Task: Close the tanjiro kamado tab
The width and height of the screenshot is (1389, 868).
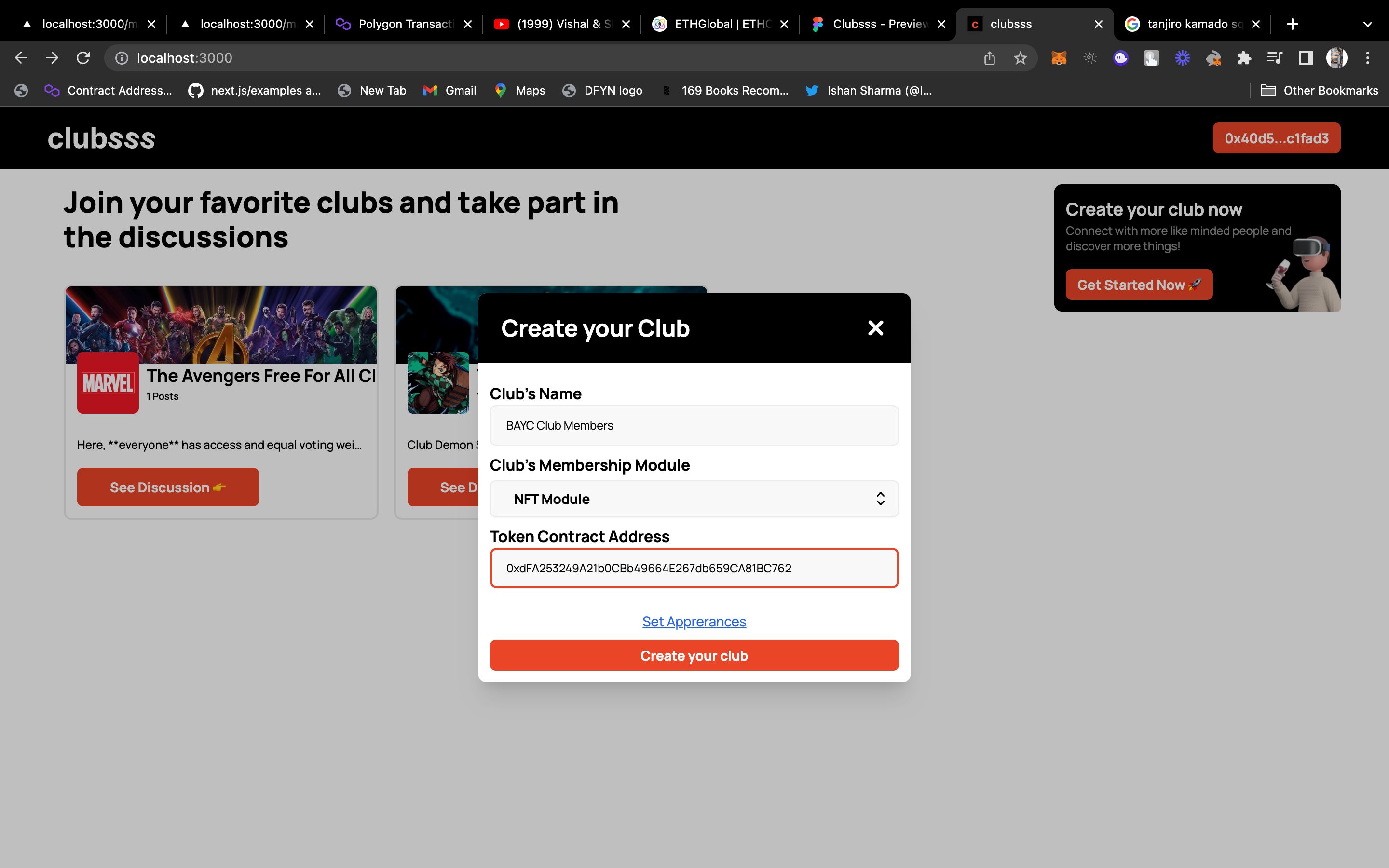Action: pos(1256,24)
